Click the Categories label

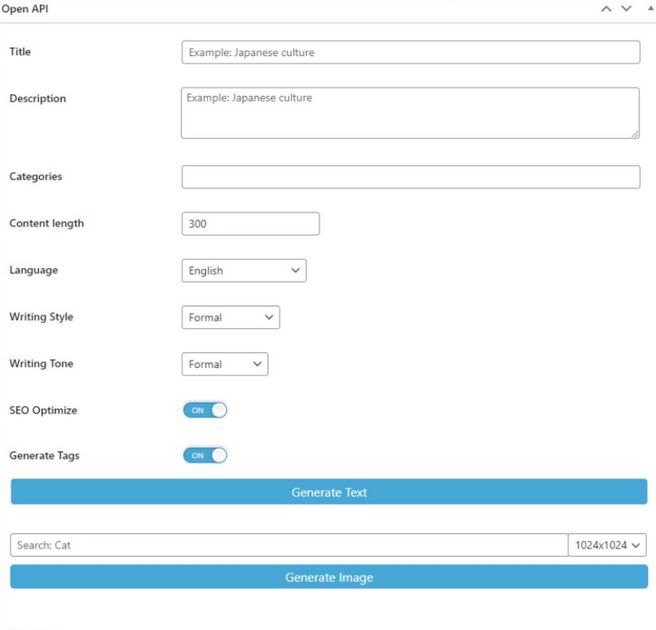pos(36,177)
